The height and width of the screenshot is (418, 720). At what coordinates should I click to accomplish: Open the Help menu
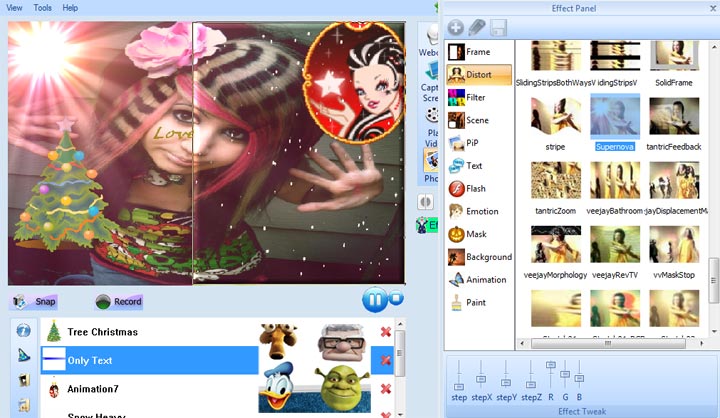pos(70,8)
